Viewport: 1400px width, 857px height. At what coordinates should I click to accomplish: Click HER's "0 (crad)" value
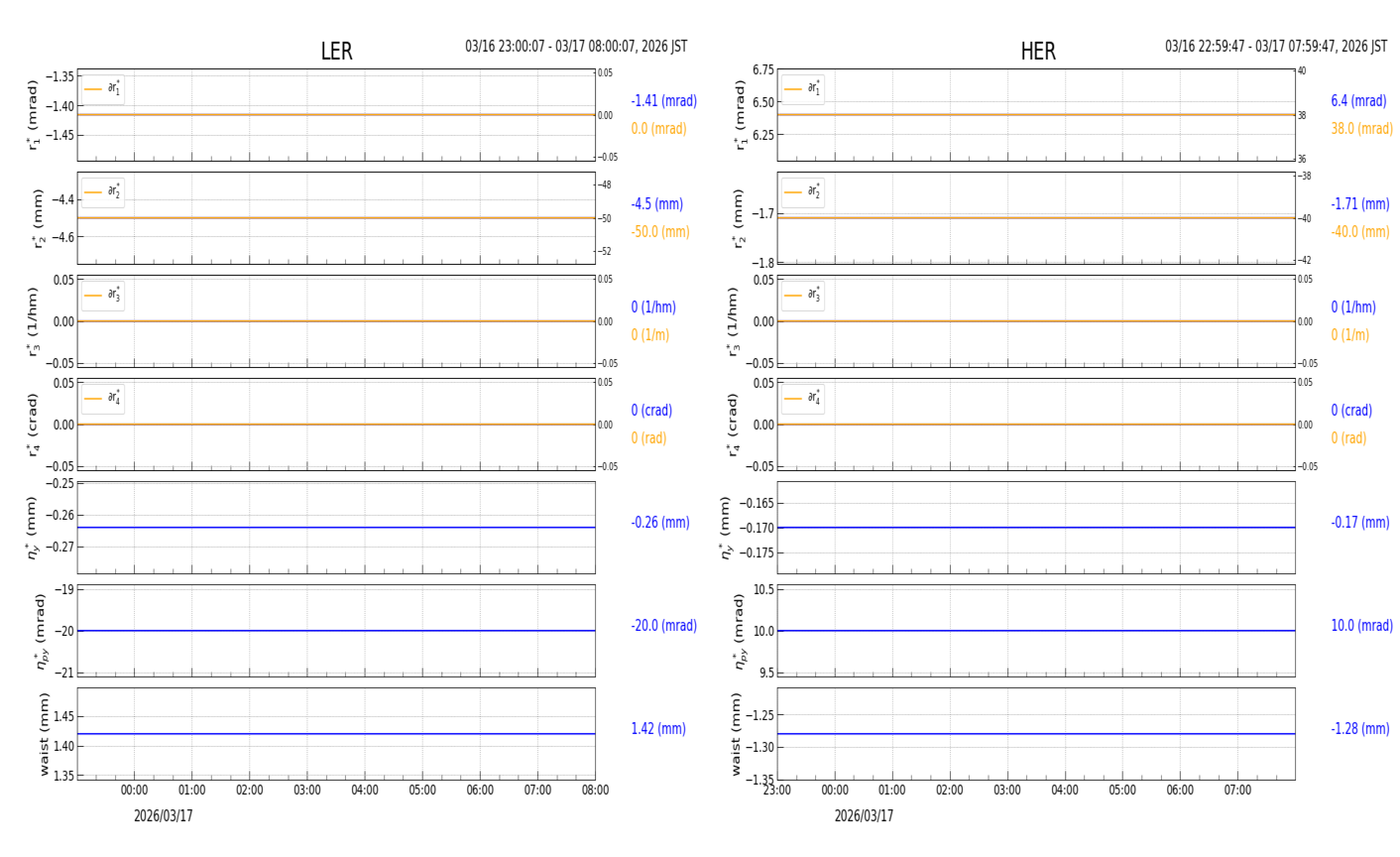[1351, 411]
